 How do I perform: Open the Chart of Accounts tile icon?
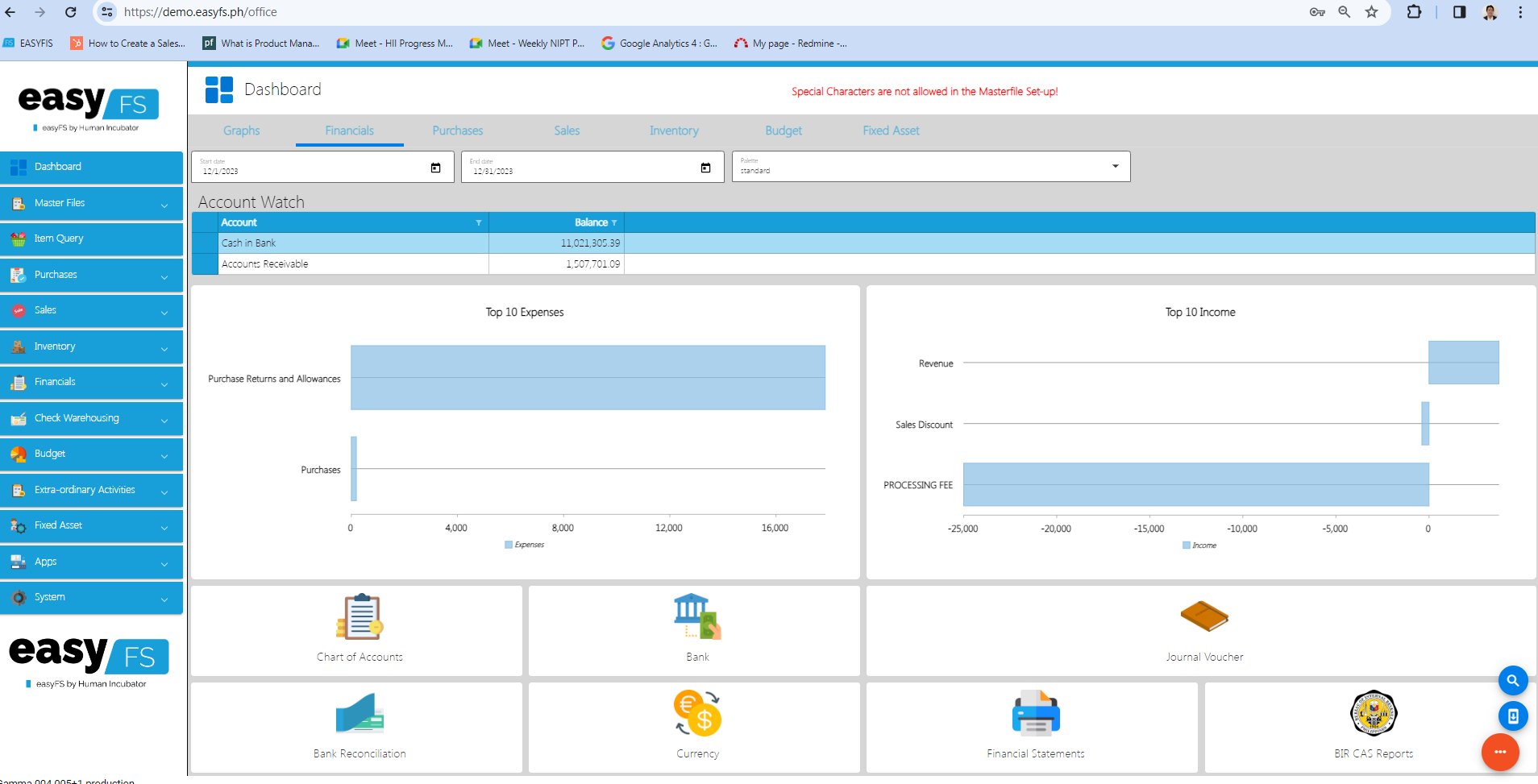[x=360, y=616]
